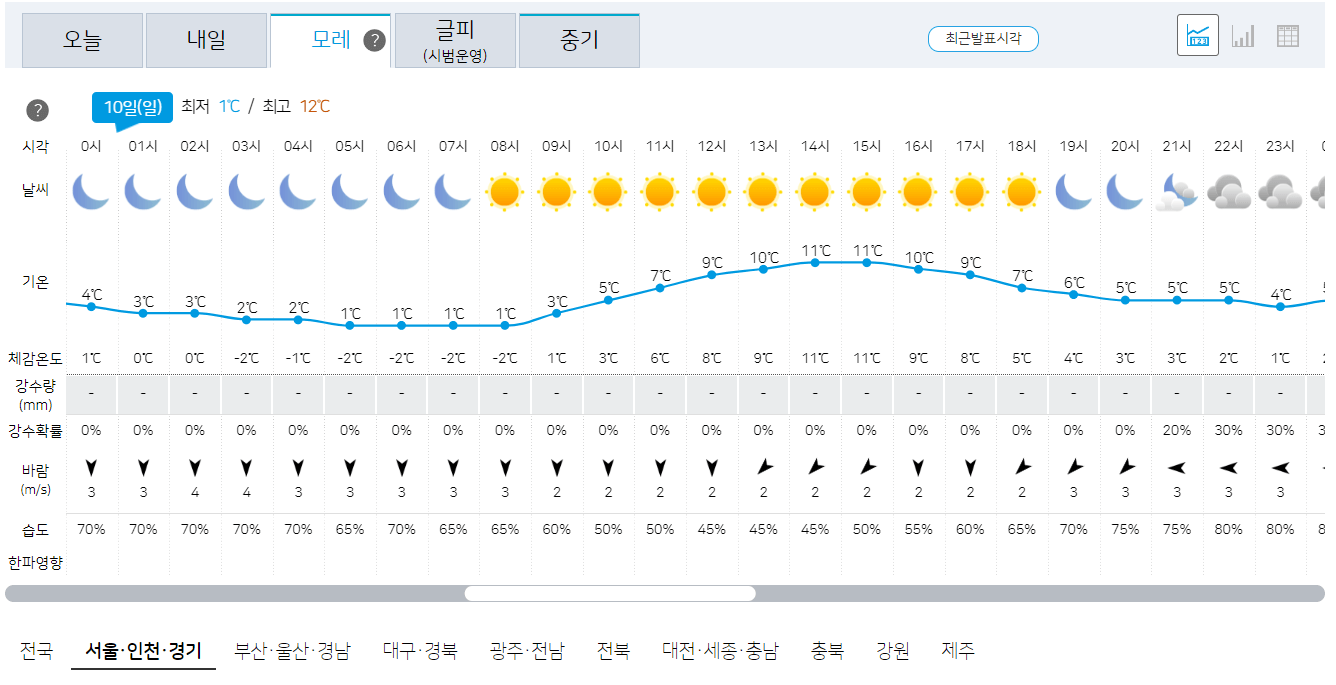Select the 글피 시범운영 tab
The height and width of the screenshot is (685, 1336).
[455, 40]
